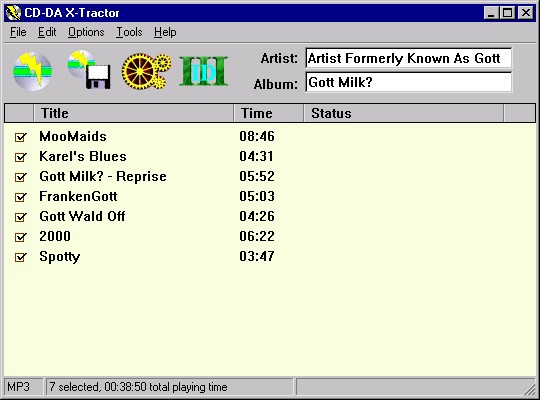Click the CD lightning bolt extract icon

[x=32, y=71]
